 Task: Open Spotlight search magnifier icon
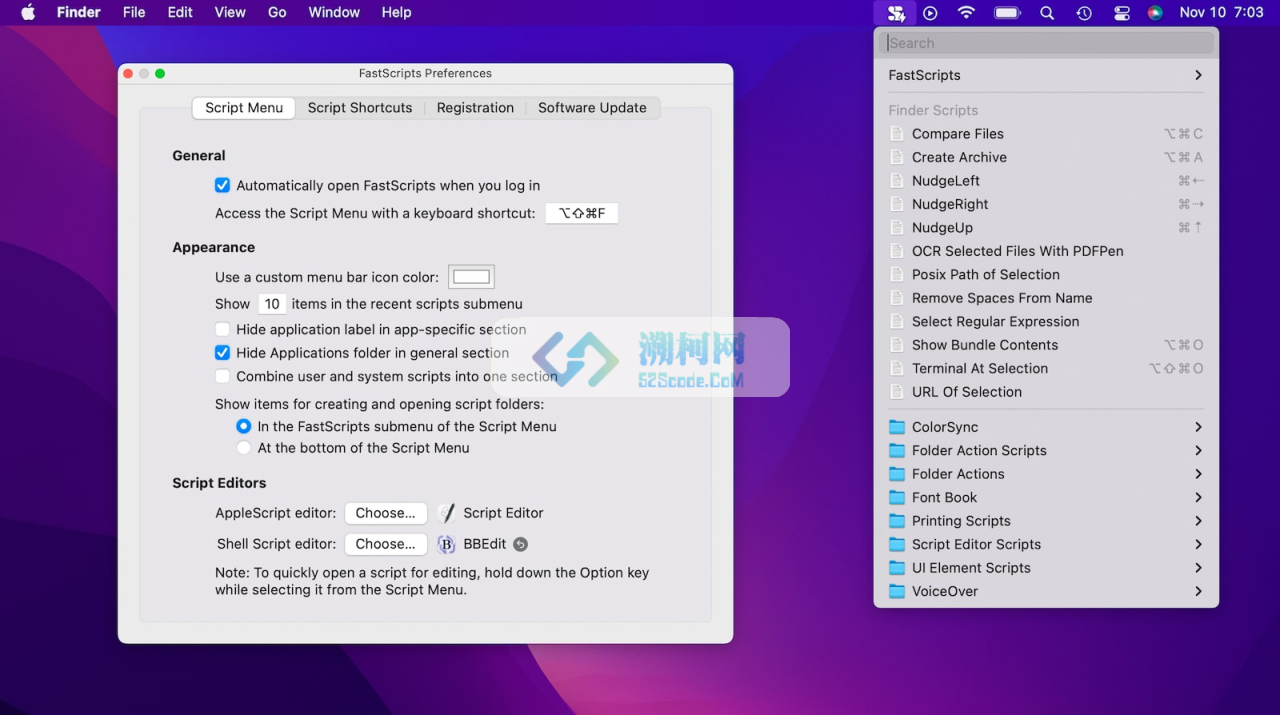pyautogui.click(x=1047, y=13)
